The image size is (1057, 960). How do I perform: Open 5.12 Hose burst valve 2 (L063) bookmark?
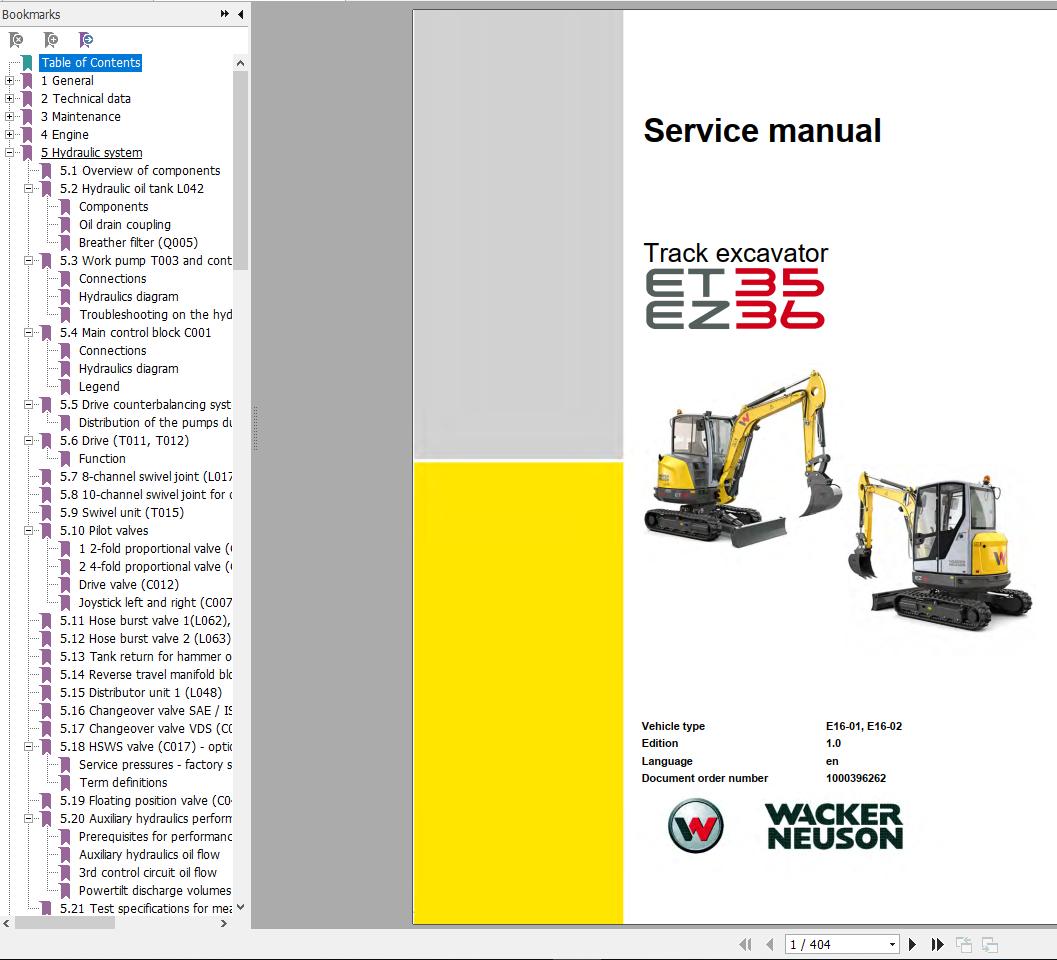point(145,638)
